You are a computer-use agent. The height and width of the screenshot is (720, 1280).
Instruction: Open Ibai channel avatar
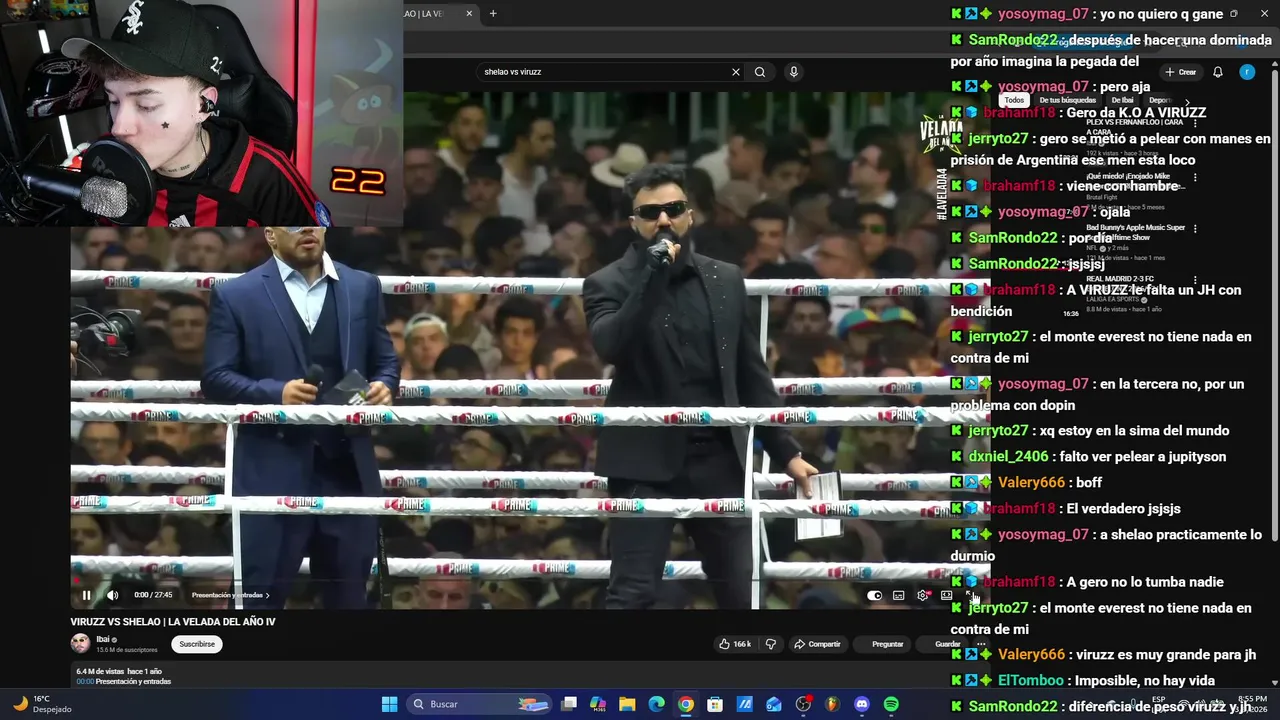pyautogui.click(x=80, y=643)
